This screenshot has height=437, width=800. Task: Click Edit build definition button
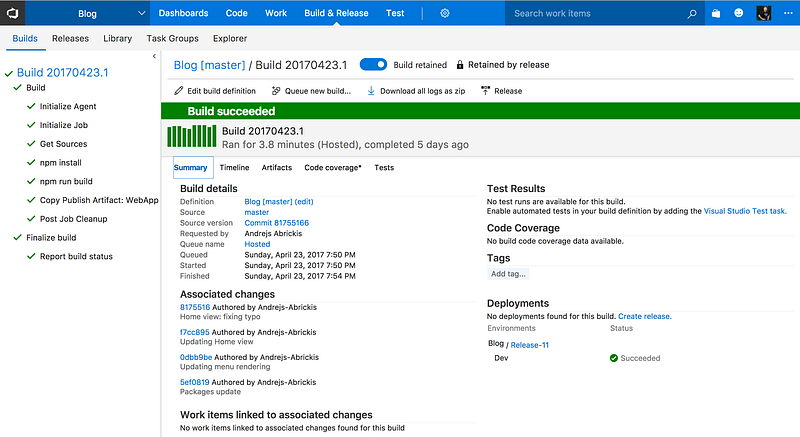click(215, 91)
